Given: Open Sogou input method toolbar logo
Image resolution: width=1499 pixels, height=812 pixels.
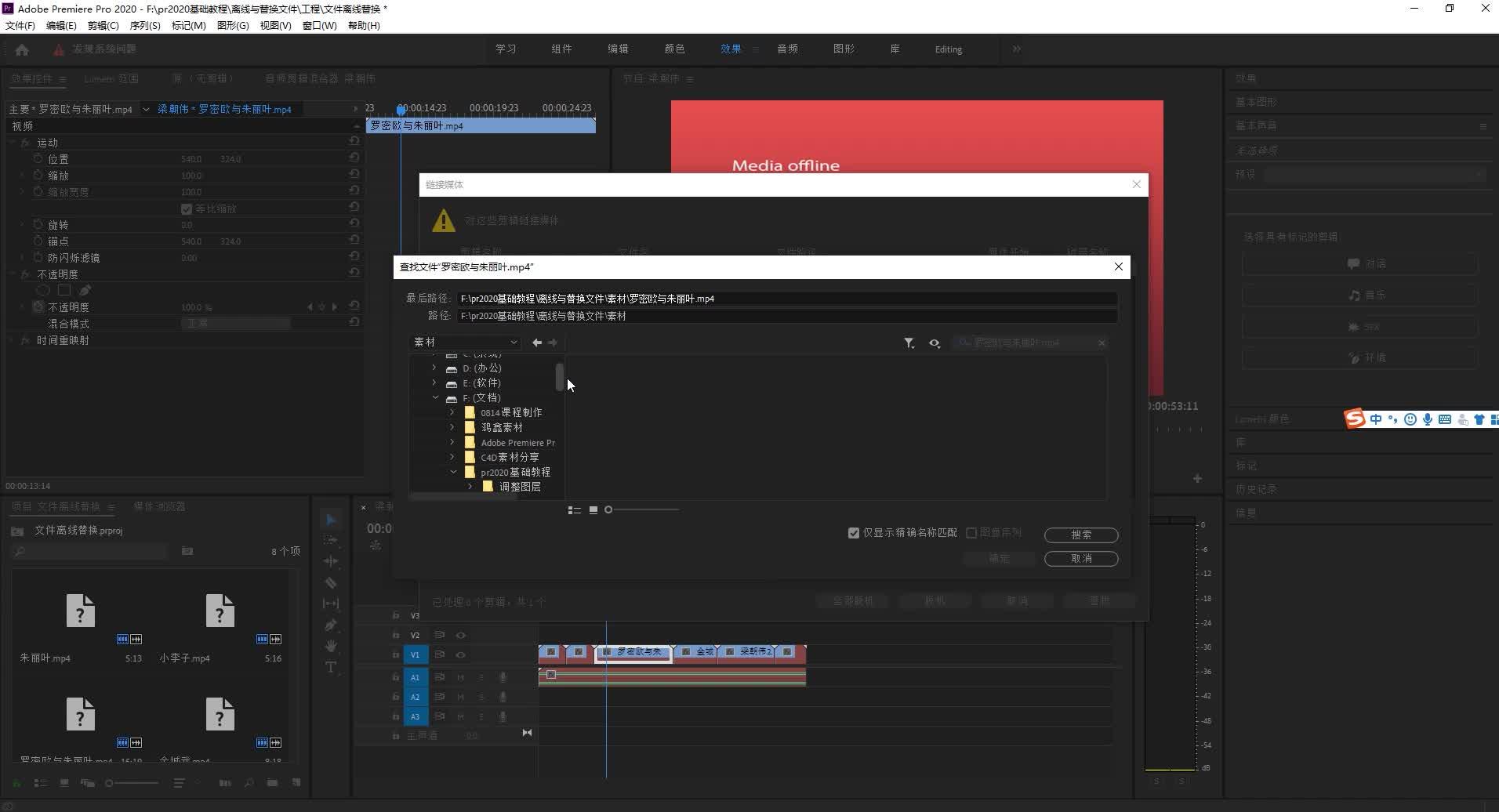Looking at the screenshot, I should (1355, 419).
